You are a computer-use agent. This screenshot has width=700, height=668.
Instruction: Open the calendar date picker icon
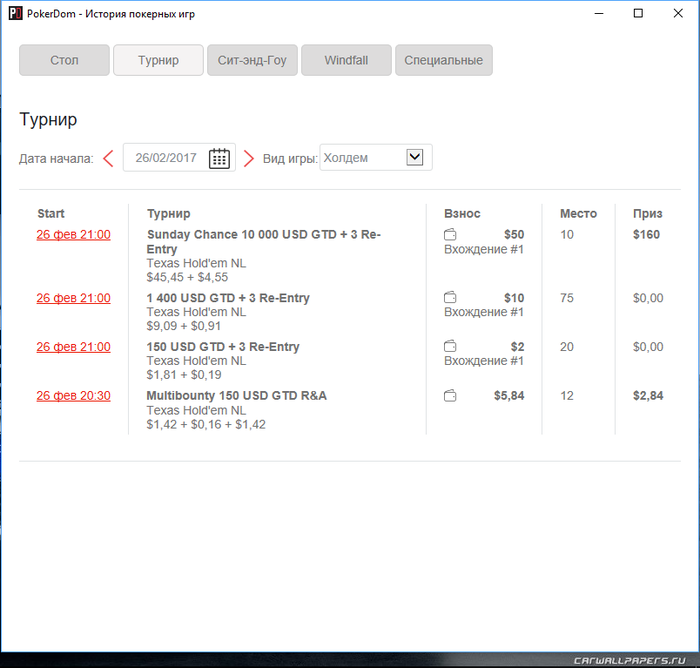point(219,158)
